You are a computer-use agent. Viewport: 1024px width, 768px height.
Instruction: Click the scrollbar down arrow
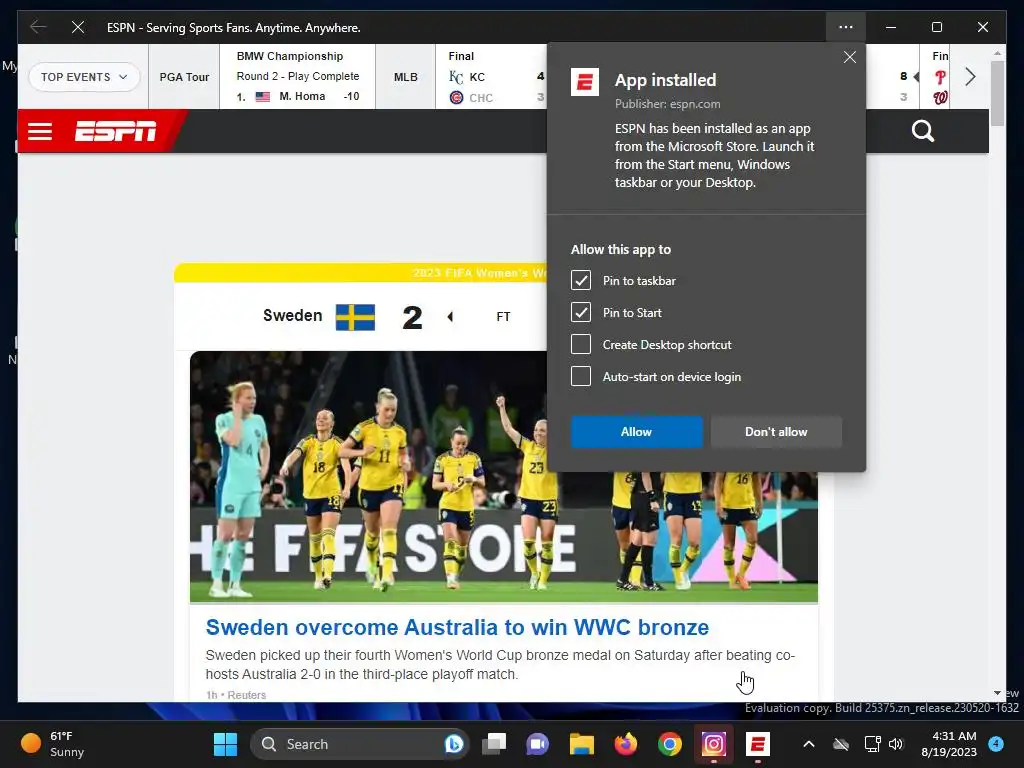pos(997,693)
